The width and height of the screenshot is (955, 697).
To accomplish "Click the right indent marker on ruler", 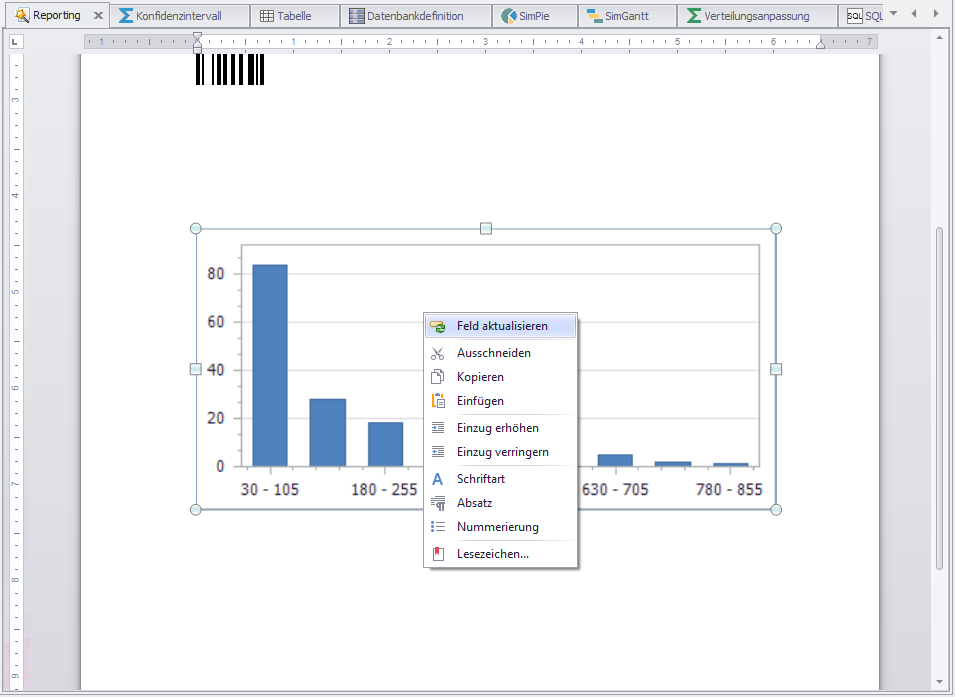I will [x=820, y=44].
